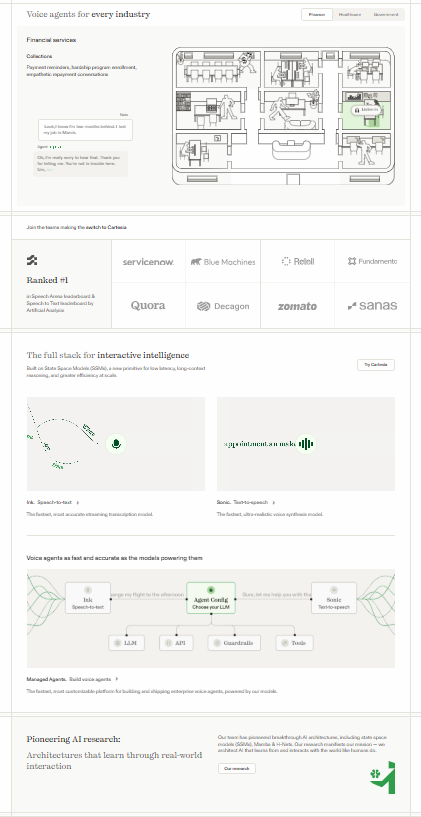The image size is (421, 817).
Task: Click the Try Cartesia button
Action: pyautogui.click(x=376, y=365)
